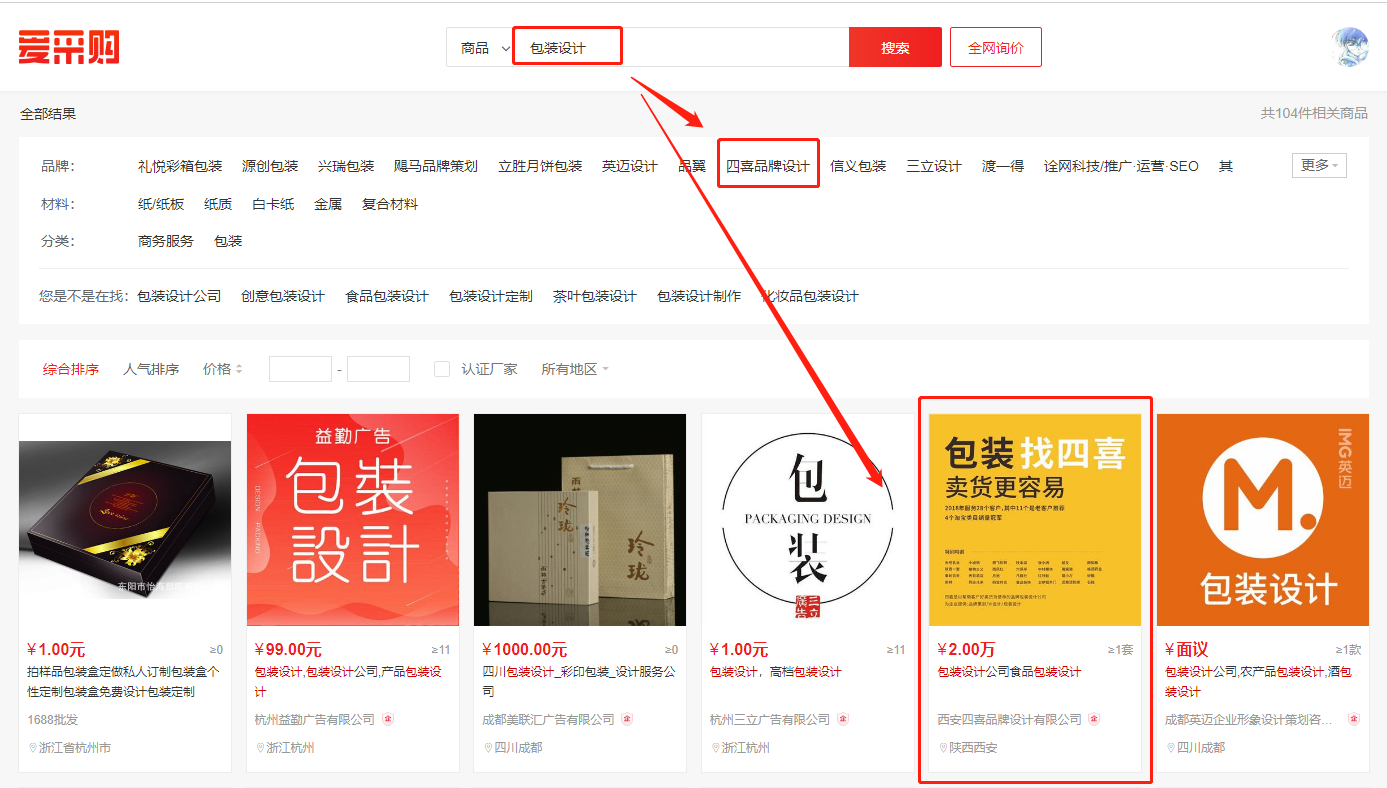
Task: Filter by brand 礼悦彩箱包装
Action: tap(180, 166)
